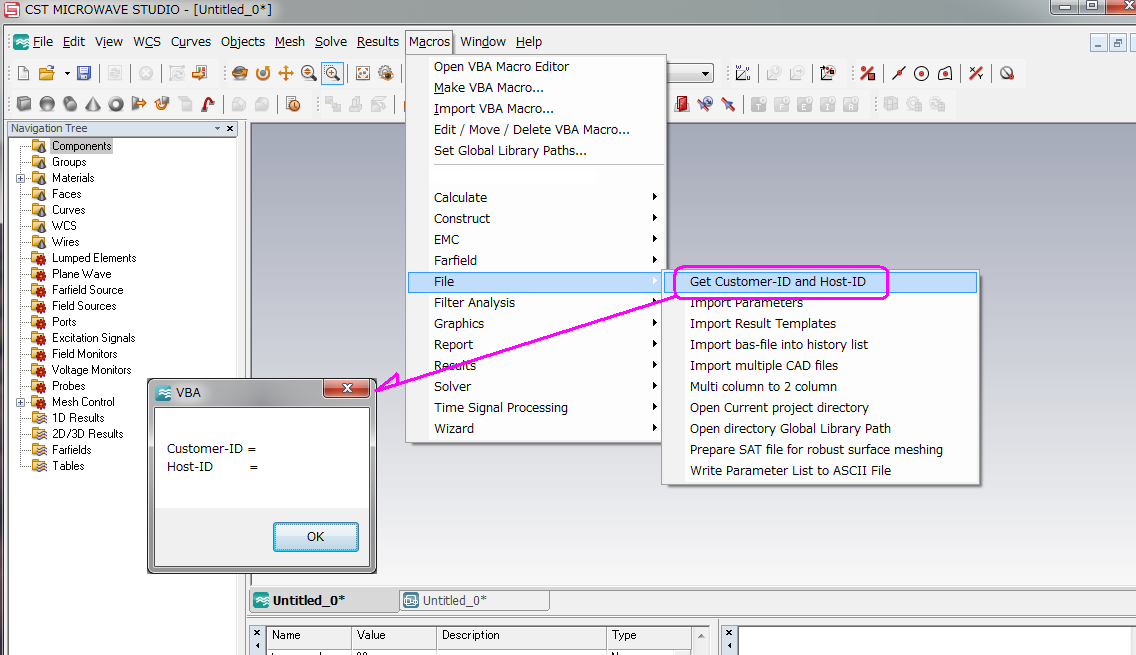
Task: Select Lumped Elements tree item
Action: (x=93, y=258)
